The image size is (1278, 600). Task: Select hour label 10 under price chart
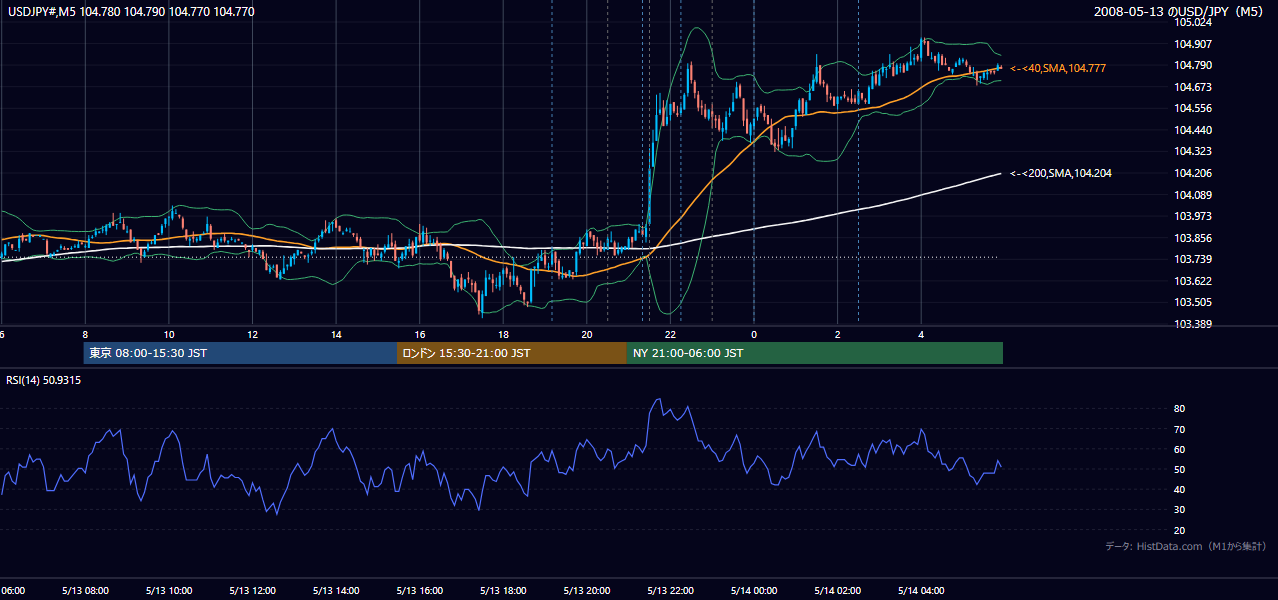click(x=169, y=334)
